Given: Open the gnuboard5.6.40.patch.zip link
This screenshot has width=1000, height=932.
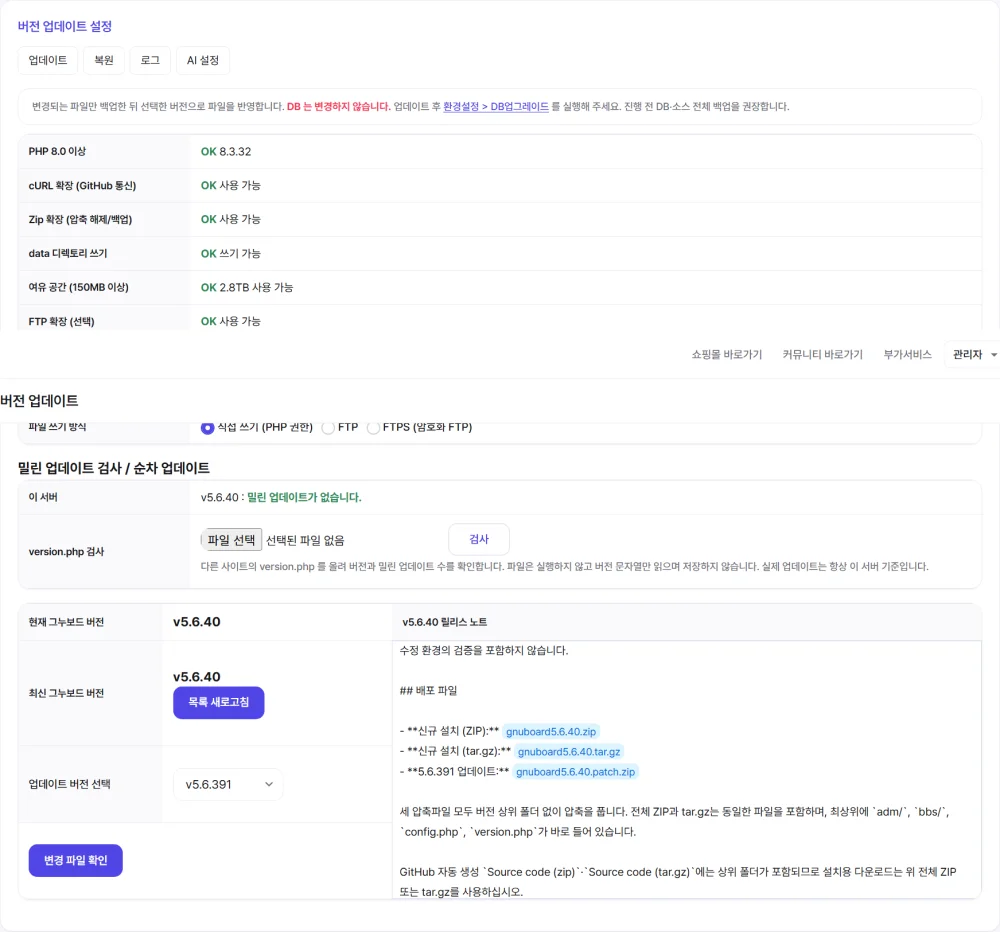Looking at the screenshot, I should 575,772.
